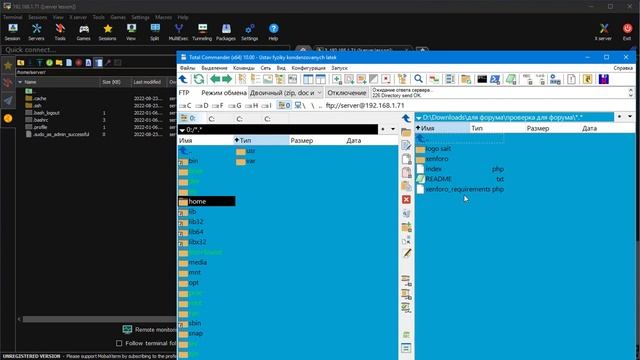The image size is (640, 360).
Task: Click the red Exit power icon in MobaXterm
Action: (627, 32)
